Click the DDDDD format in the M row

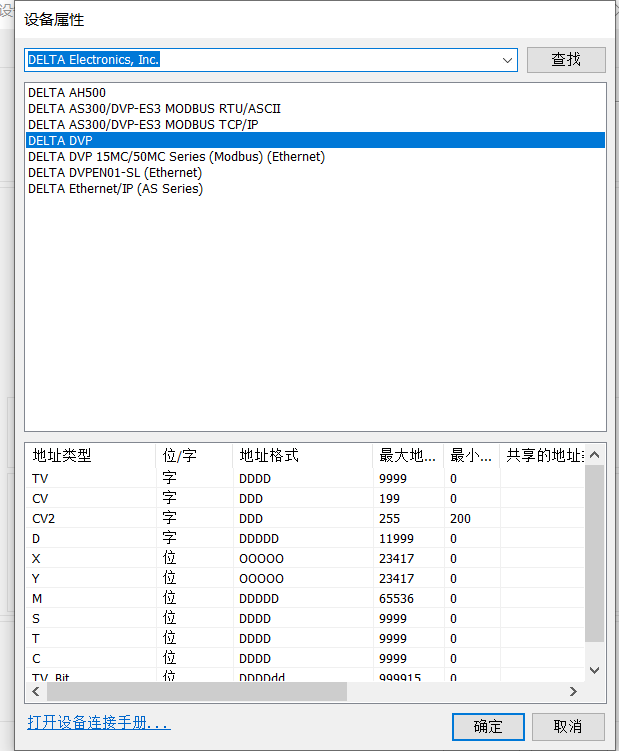(x=259, y=599)
